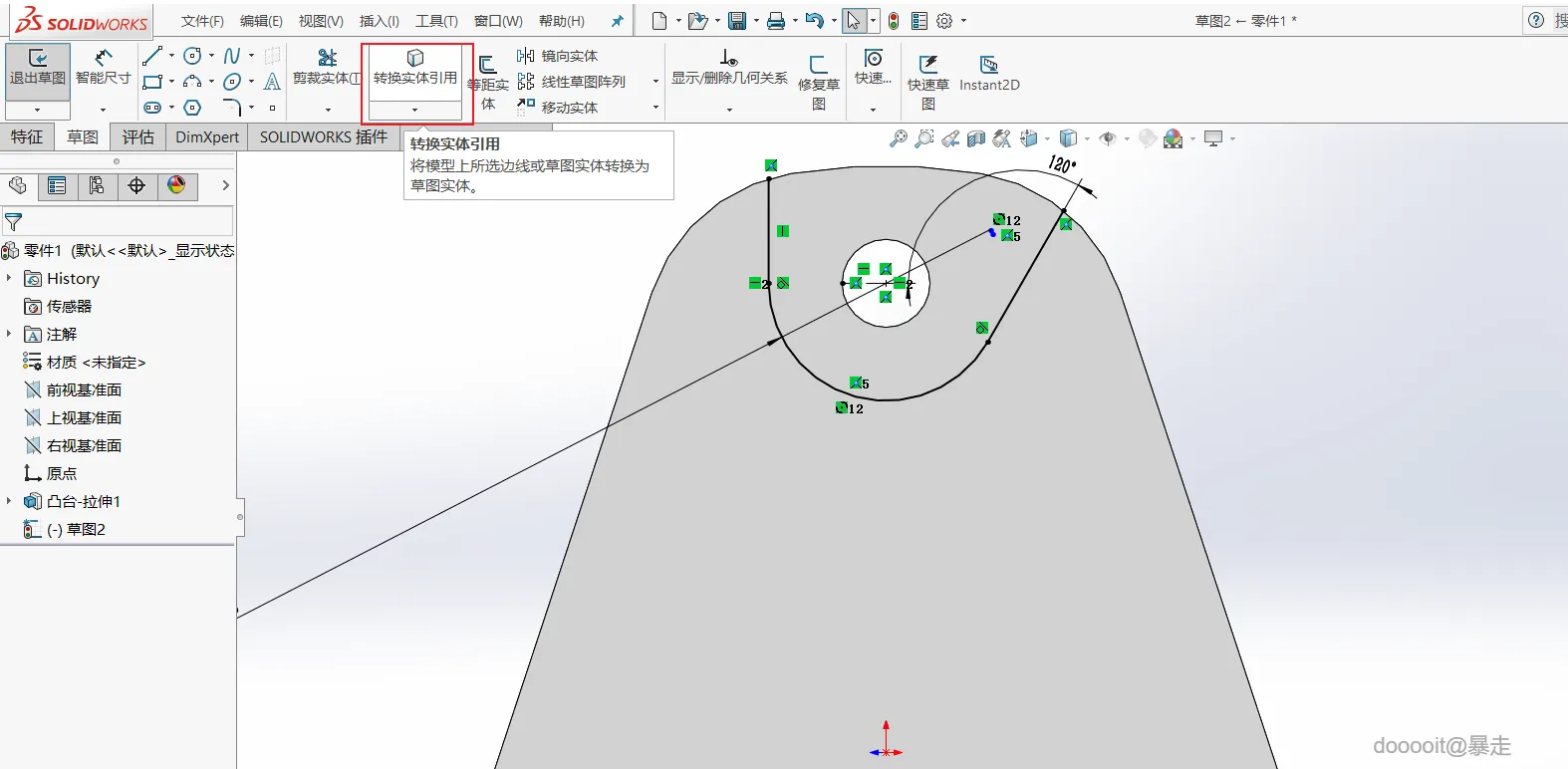This screenshot has width=1568, height=769.
Task: Open the 工具(T) menu
Action: pyautogui.click(x=436, y=21)
